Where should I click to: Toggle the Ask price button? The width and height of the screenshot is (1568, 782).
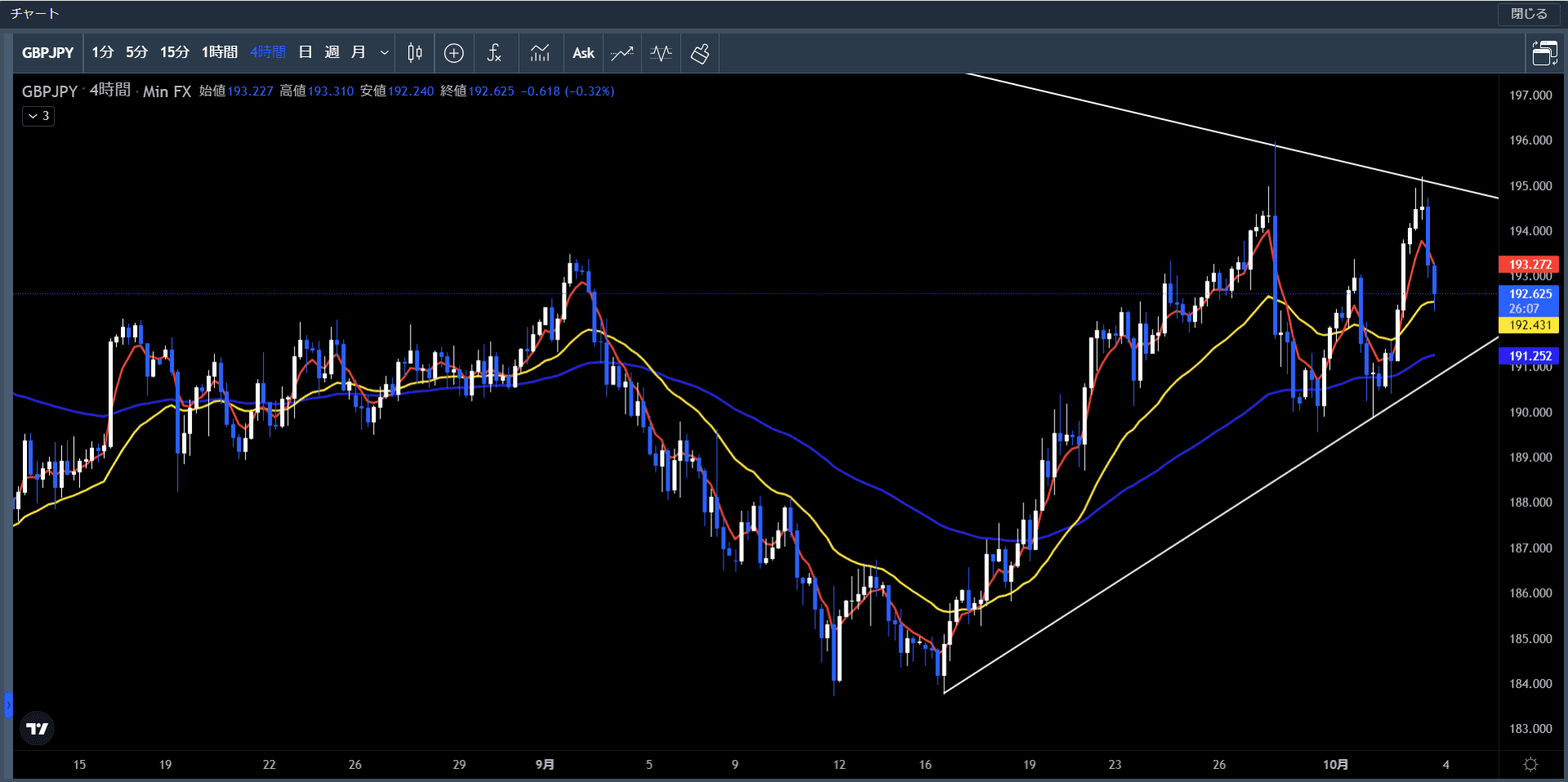pyautogui.click(x=583, y=53)
